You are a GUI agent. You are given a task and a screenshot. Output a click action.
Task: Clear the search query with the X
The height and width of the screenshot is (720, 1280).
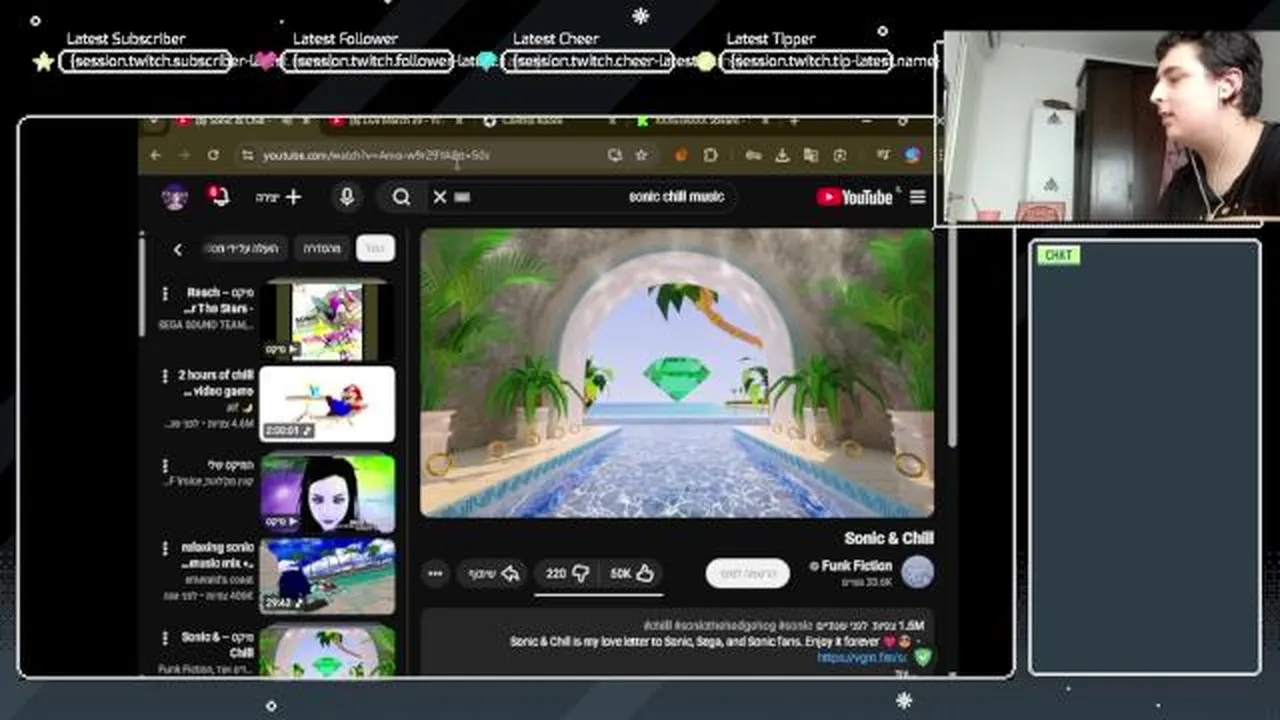(x=439, y=197)
